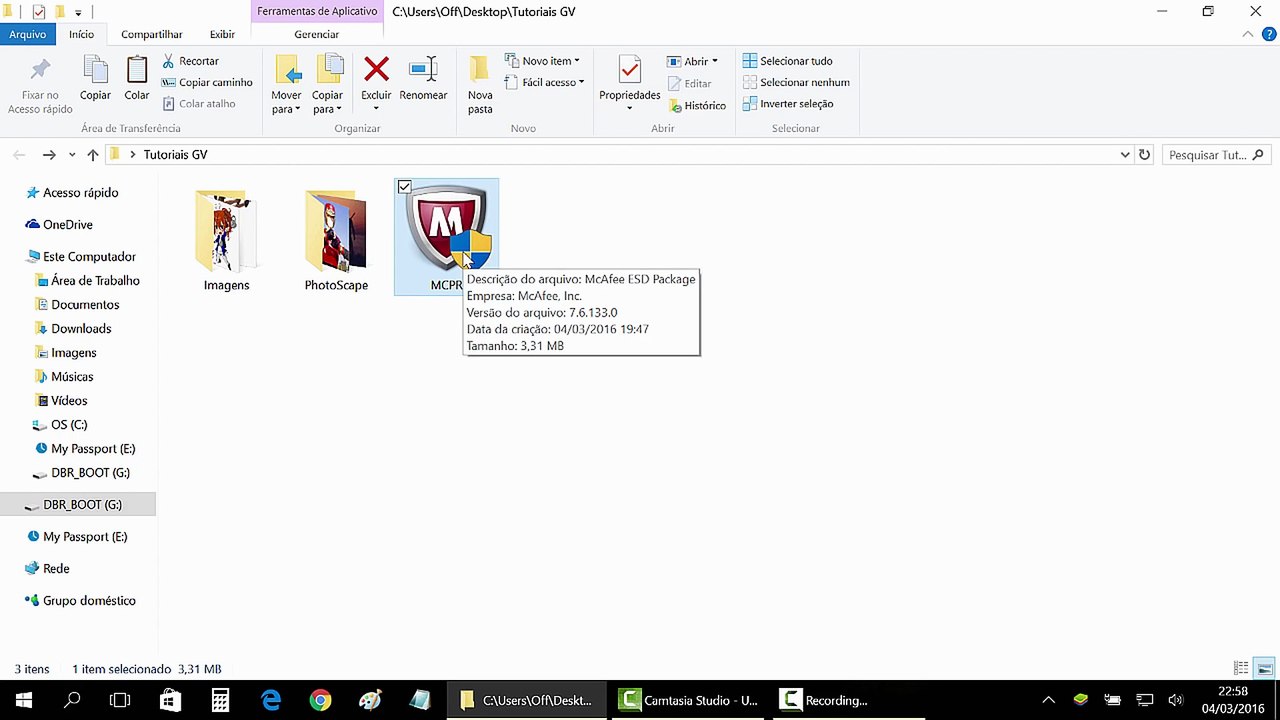Image resolution: width=1280 pixels, height=720 pixels.
Task: Expand the address bar history dropdown
Action: 1125,155
